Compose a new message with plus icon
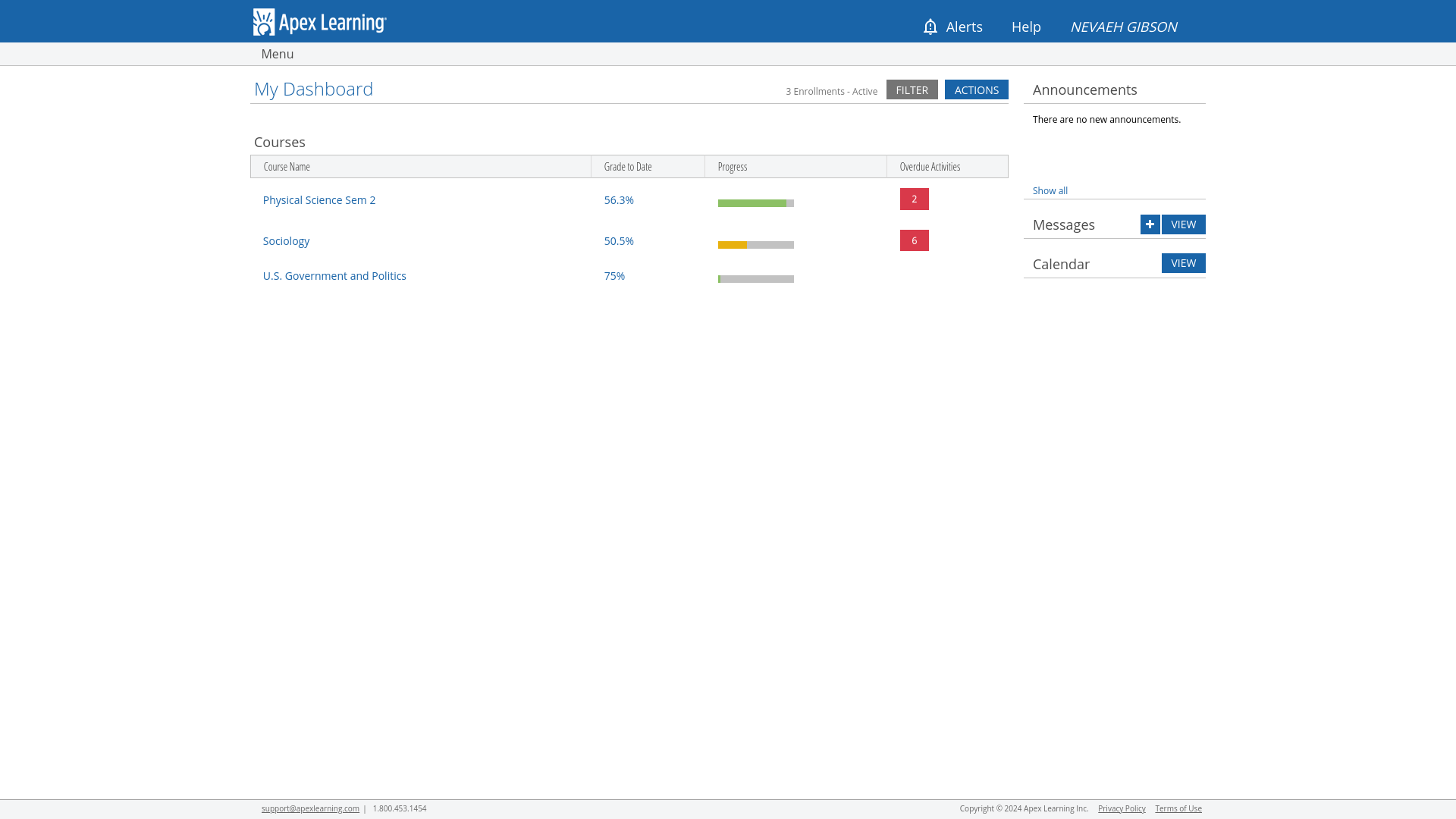The image size is (1456, 819). [1150, 224]
